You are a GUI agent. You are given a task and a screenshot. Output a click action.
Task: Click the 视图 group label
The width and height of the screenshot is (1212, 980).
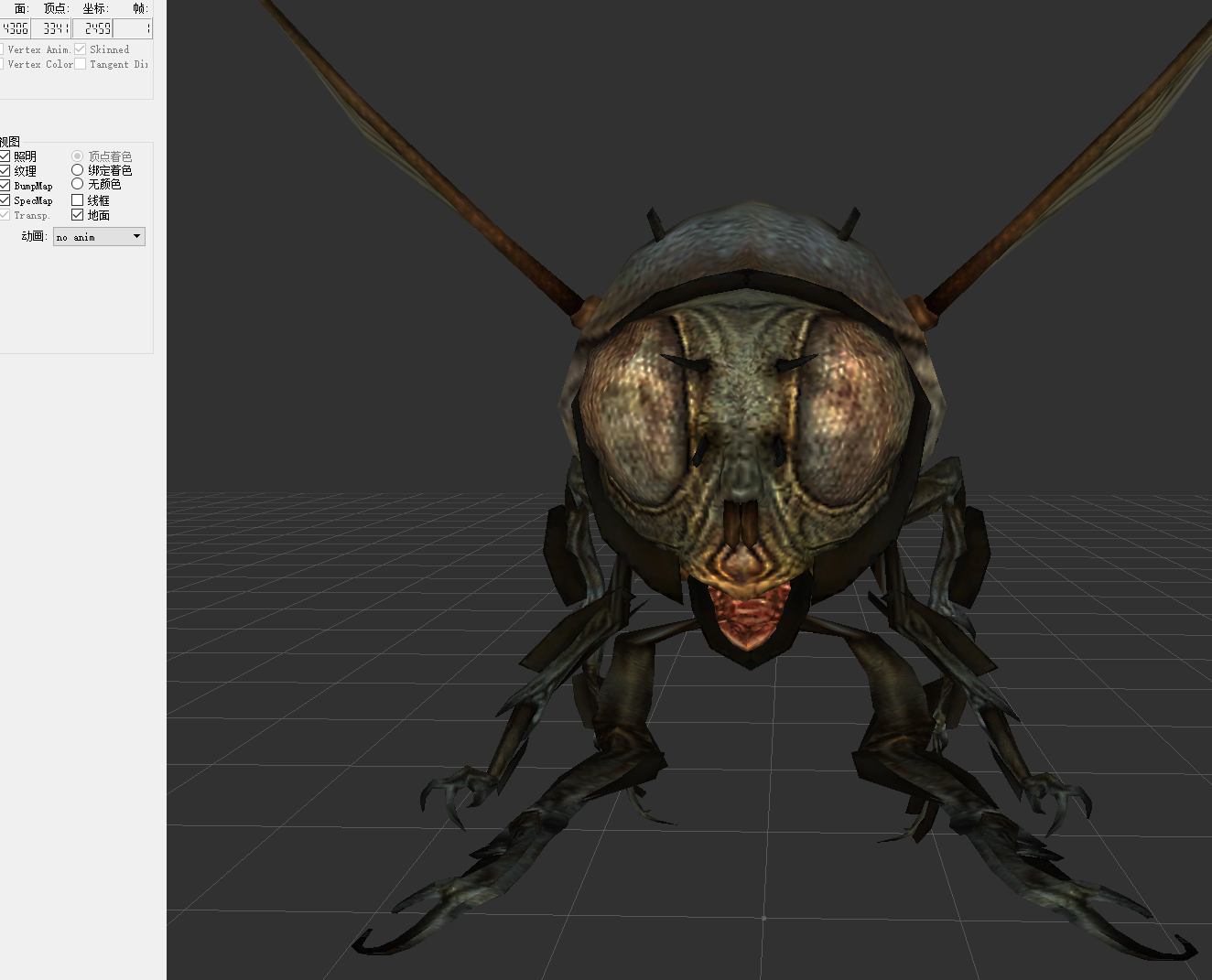click(10, 142)
